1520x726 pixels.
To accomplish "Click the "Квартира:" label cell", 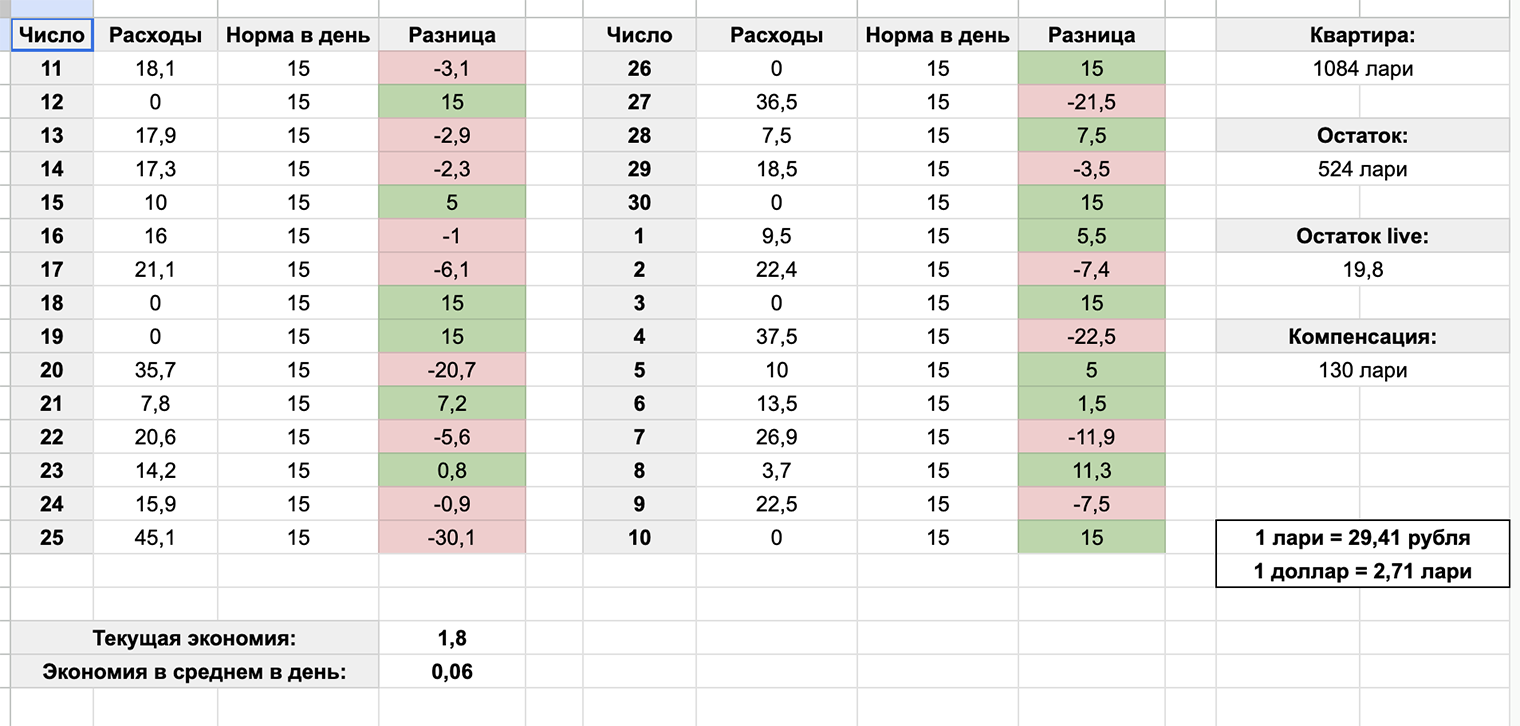I will (x=1362, y=36).
